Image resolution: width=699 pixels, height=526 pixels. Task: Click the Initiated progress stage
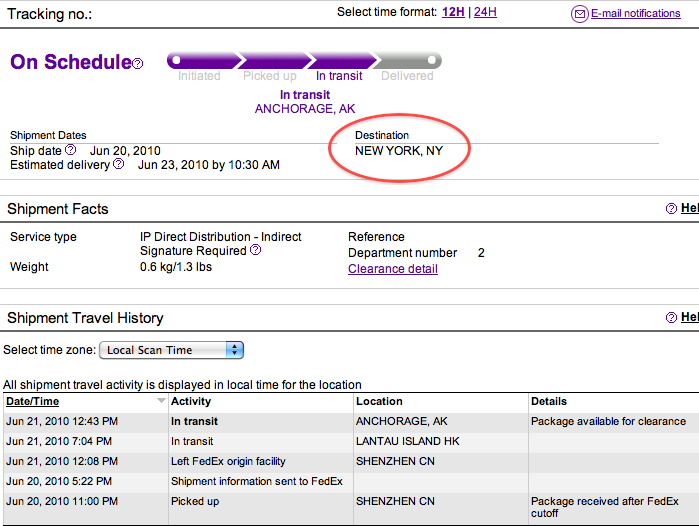pos(199,76)
